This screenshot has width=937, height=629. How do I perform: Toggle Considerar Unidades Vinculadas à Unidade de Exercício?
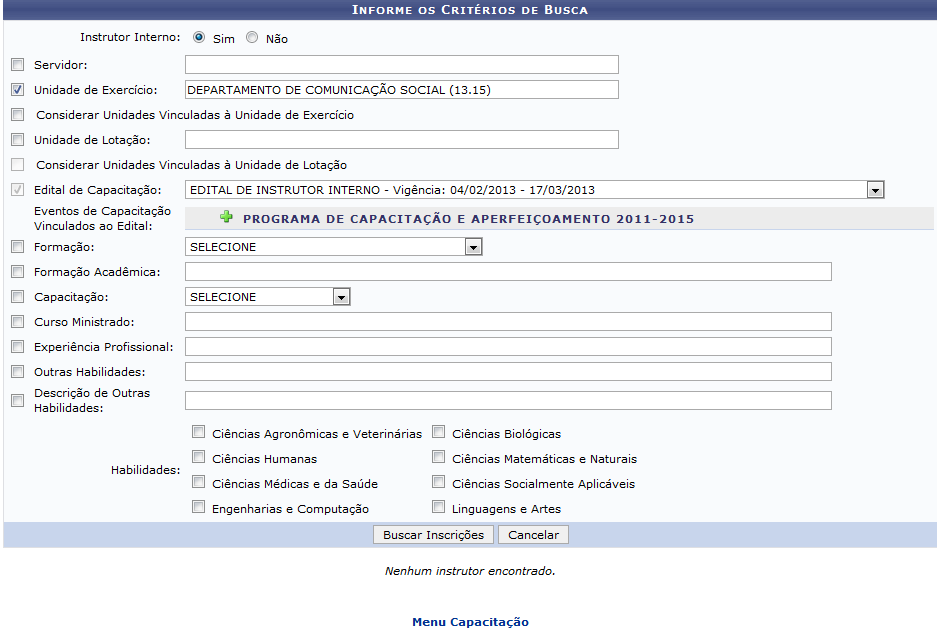(x=17, y=115)
